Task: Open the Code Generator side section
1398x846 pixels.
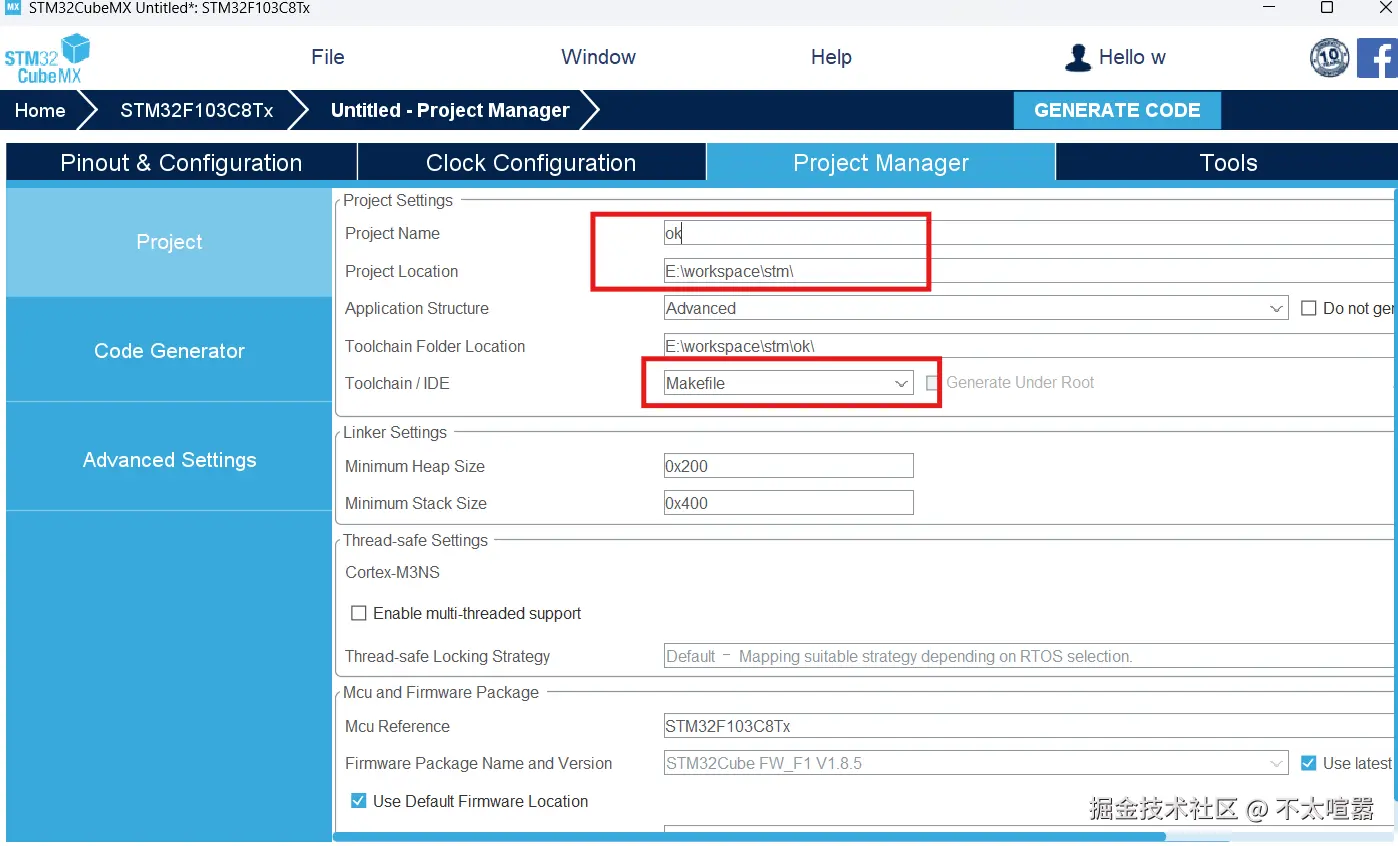Action: tap(169, 351)
